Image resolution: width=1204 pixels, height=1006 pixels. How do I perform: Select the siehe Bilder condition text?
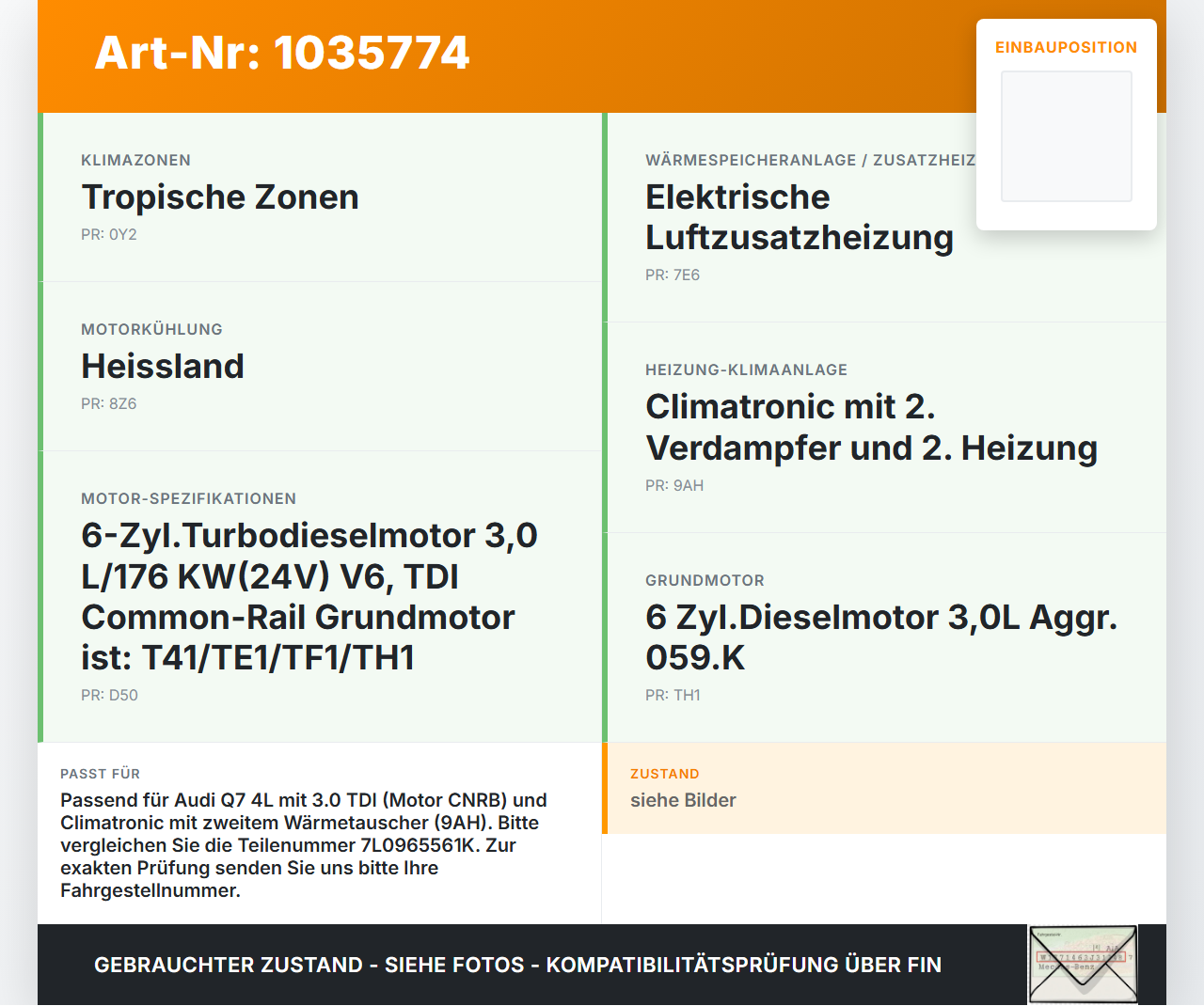(x=683, y=800)
